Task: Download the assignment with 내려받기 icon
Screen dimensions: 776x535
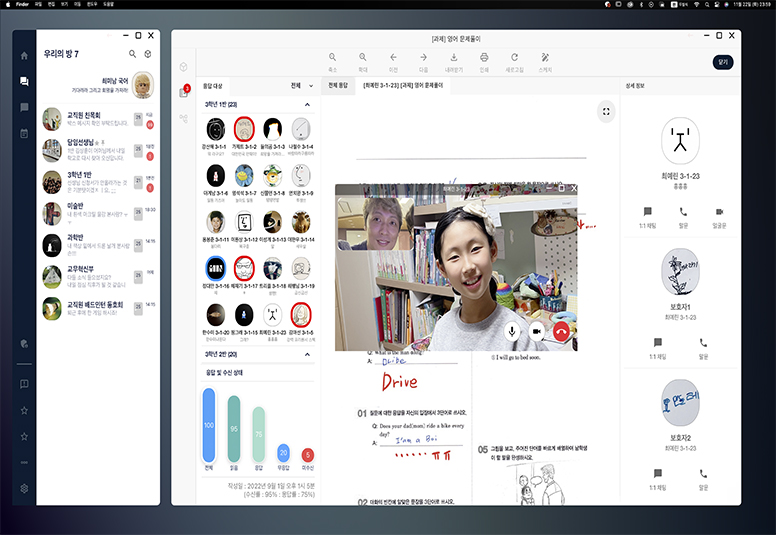Action: pos(453,61)
